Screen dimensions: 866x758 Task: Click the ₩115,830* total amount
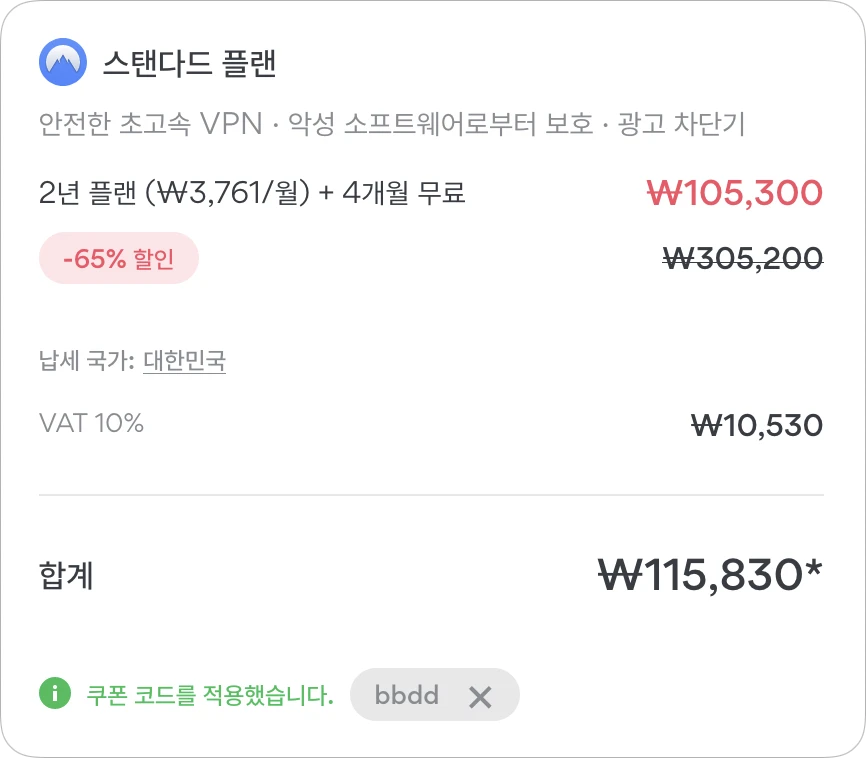click(x=710, y=575)
